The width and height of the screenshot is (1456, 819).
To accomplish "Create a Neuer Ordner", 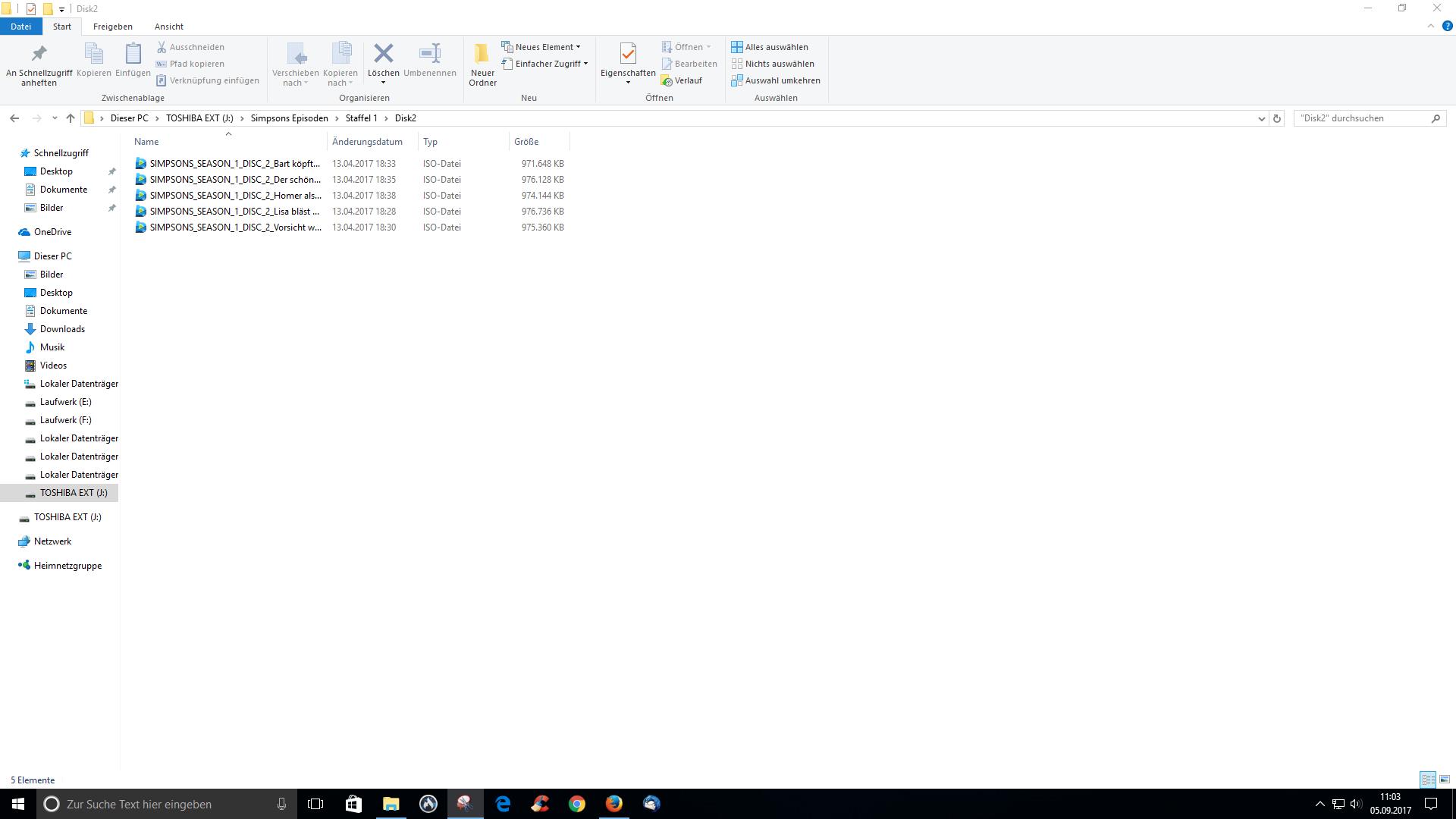I will [482, 64].
